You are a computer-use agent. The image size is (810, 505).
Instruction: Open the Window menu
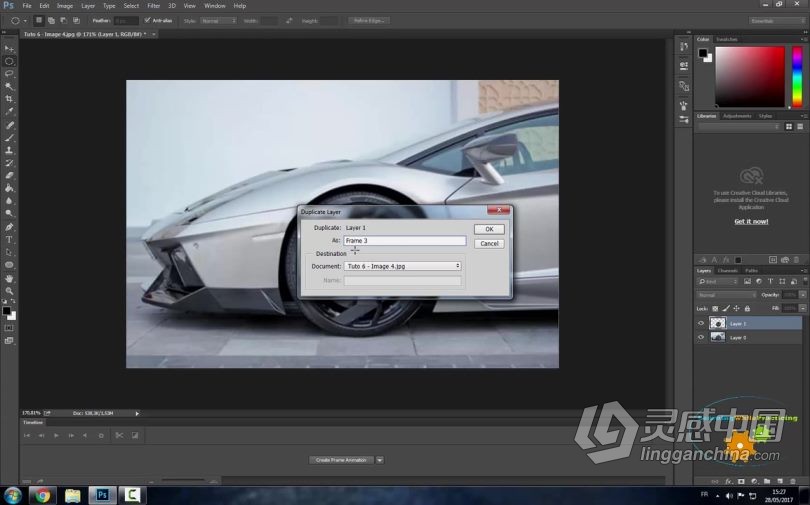(214, 6)
